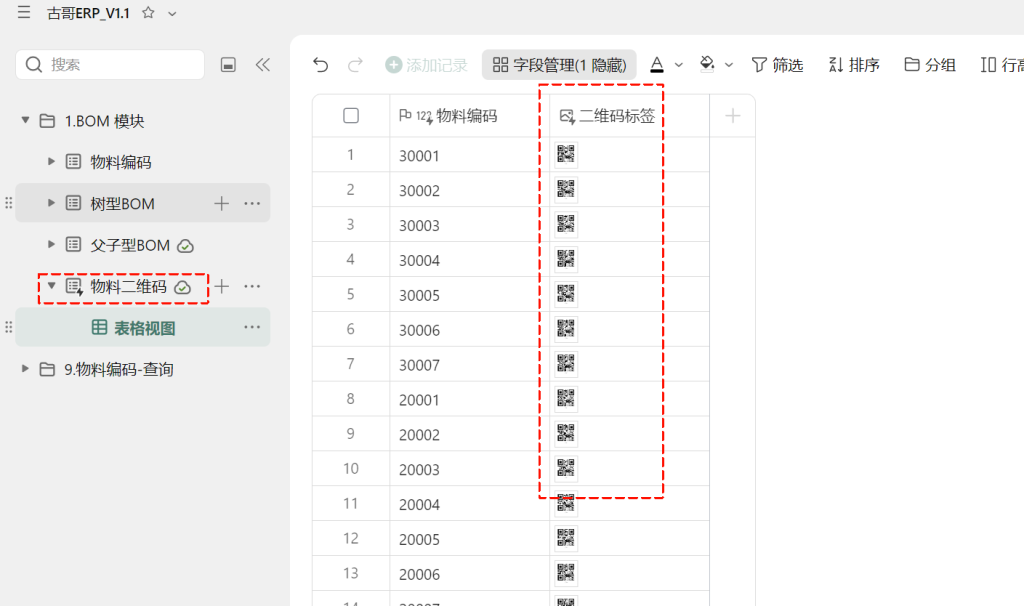
Task: Open QR code thumbnail for 20002
Action: [566, 433]
